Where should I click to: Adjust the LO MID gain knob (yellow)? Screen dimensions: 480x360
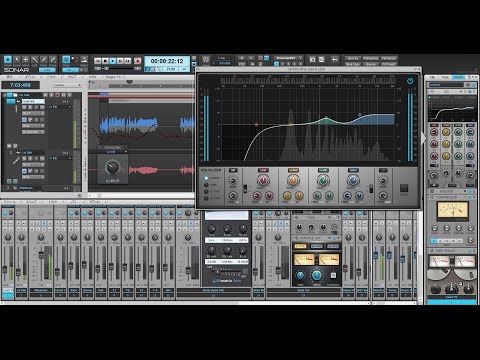[x=293, y=180]
